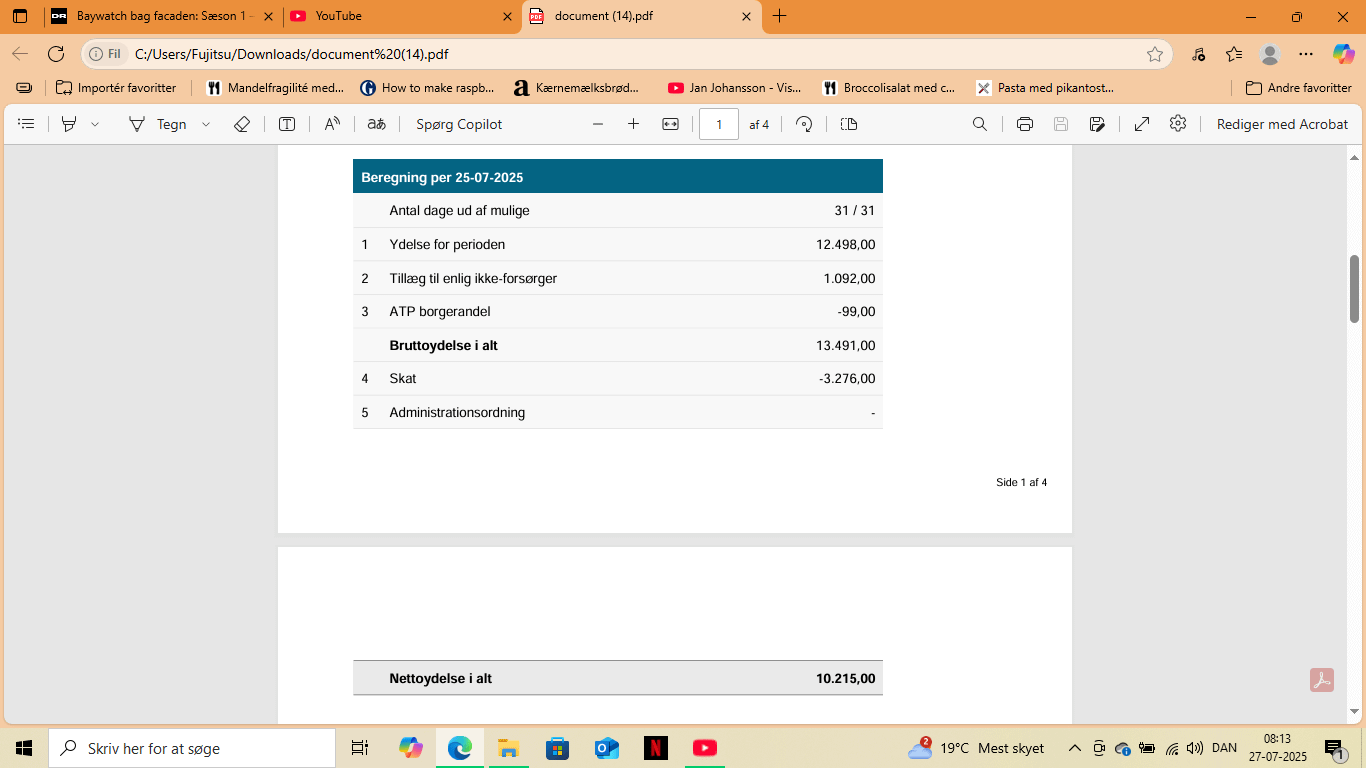Click the zoom in plus button
This screenshot has height=768, width=1366.
pyautogui.click(x=633, y=124)
